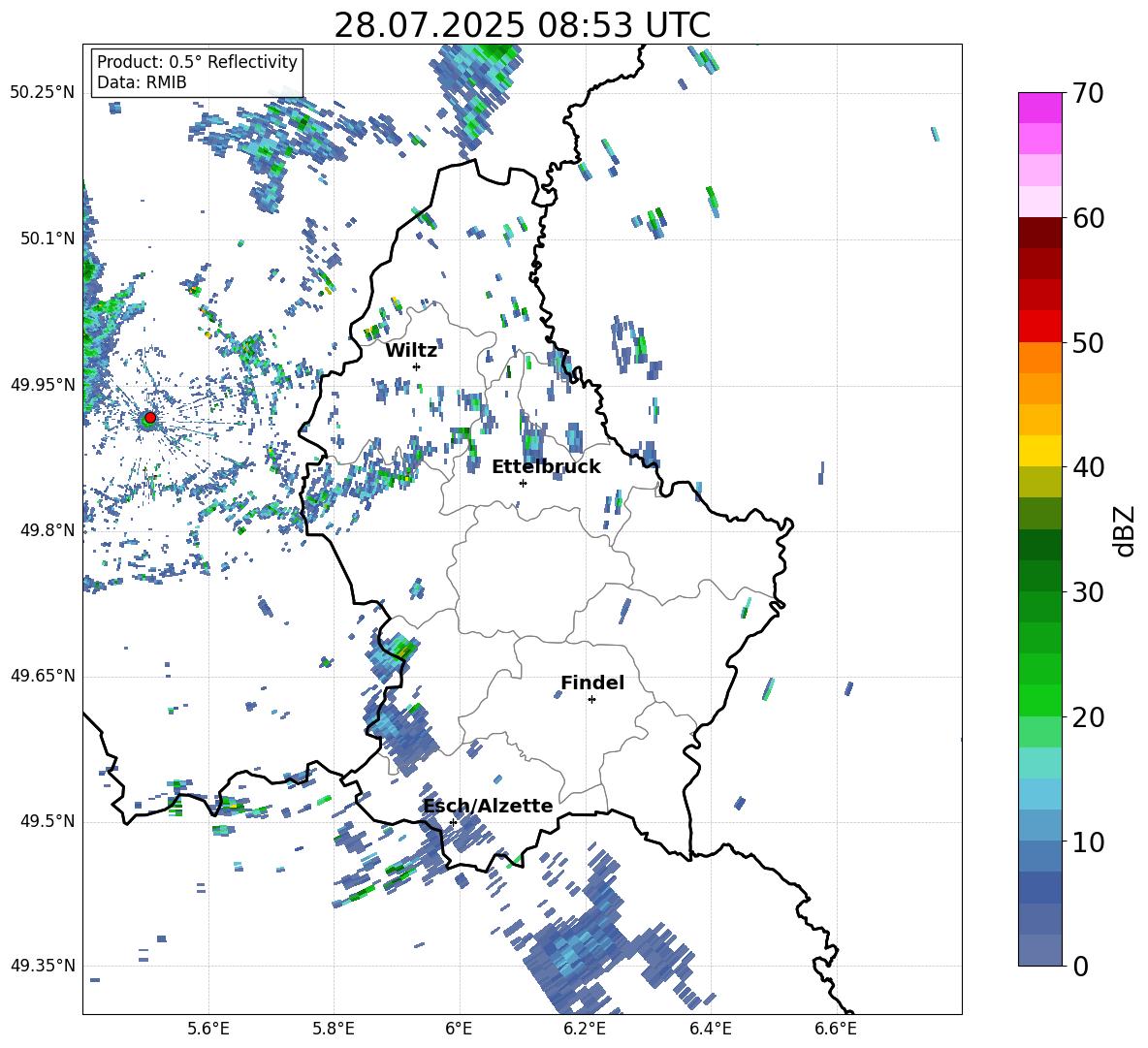The image size is (1148, 1048).
Task: Click the latitude label 49.95°N
Action: coord(43,385)
